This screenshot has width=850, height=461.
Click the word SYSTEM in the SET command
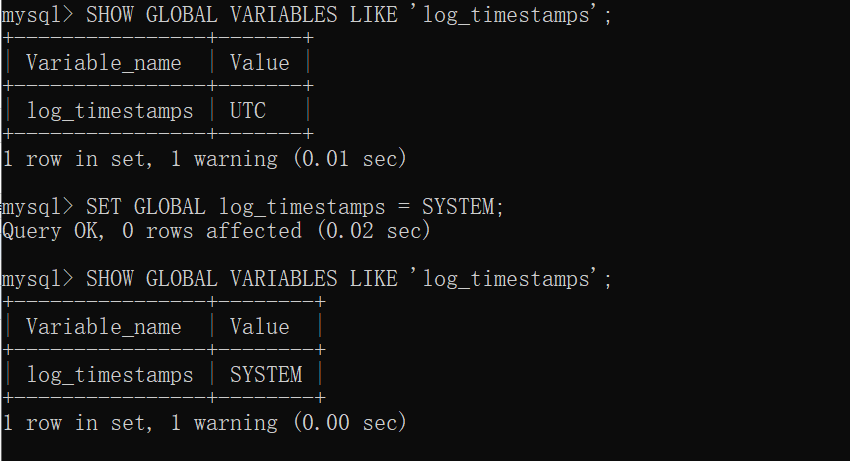(x=459, y=207)
